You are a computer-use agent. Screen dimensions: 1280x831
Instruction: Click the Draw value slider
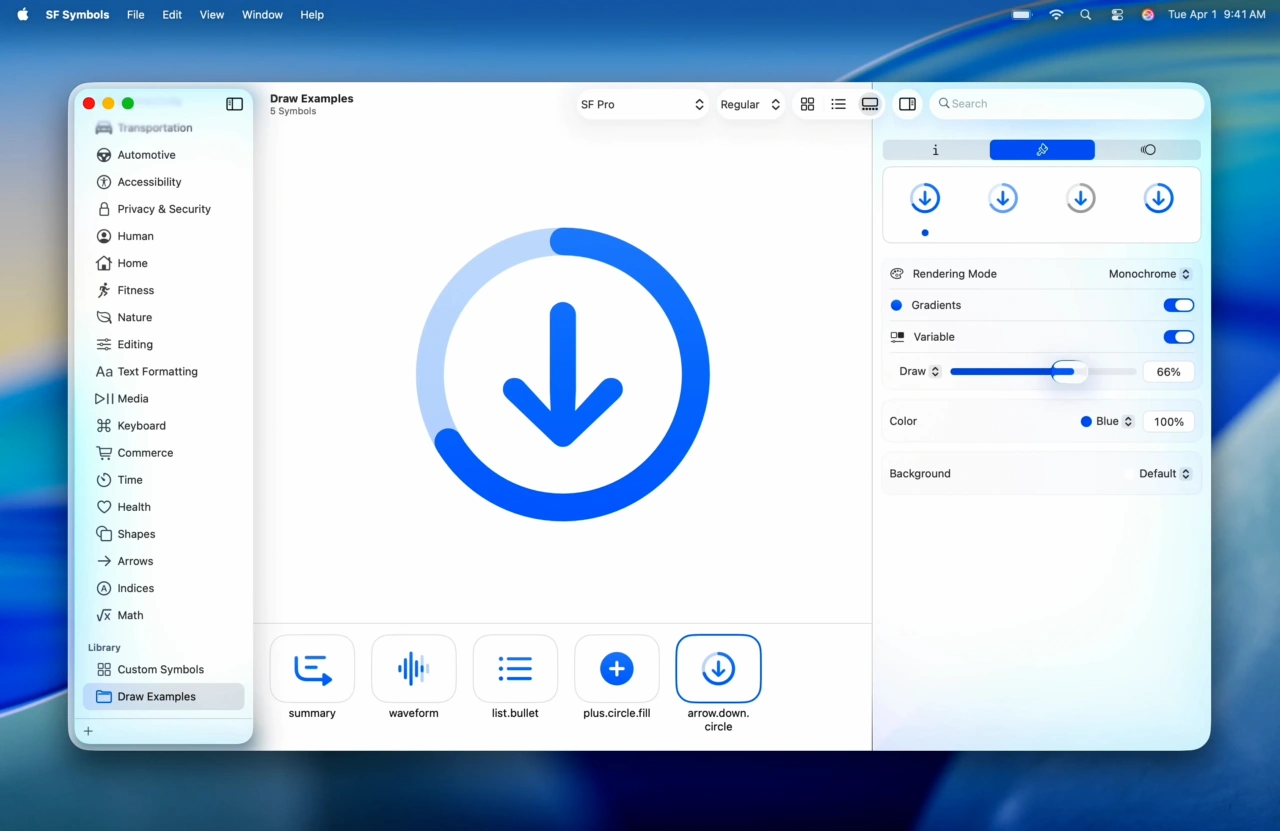tap(1042, 371)
